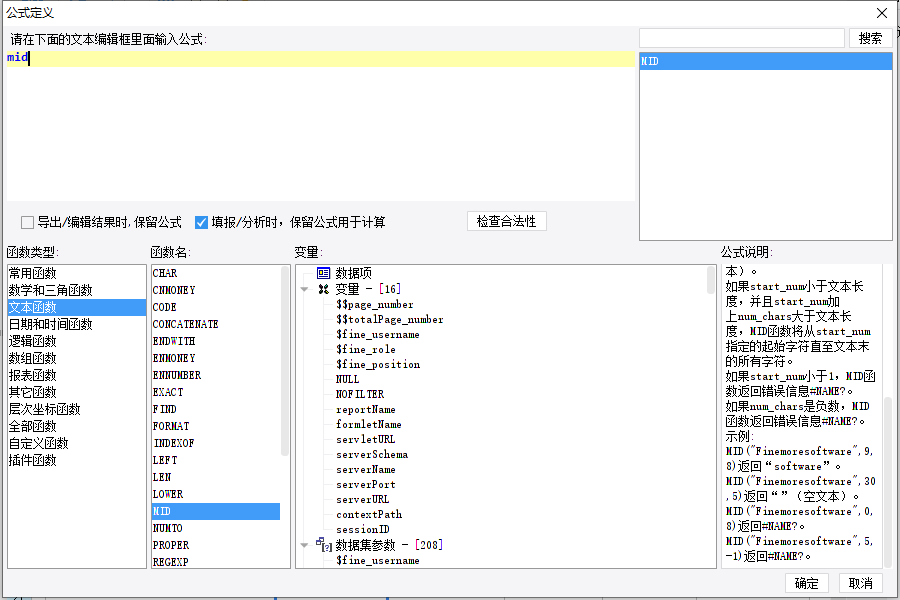Select 逻辑函数 category
The width and height of the screenshot is (900, 600).
(x=76, y=341)
